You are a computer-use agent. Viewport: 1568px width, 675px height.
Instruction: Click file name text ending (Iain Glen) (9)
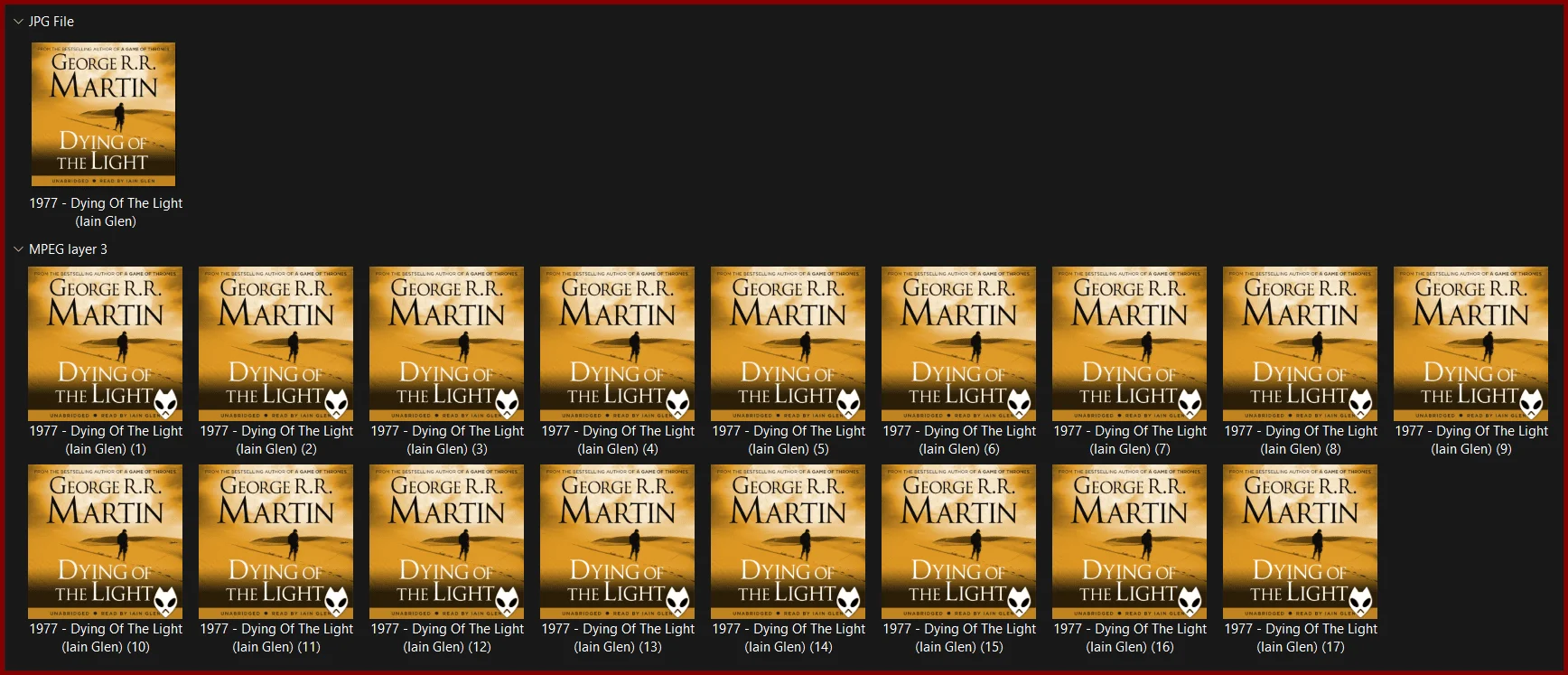click(1471, 440)
